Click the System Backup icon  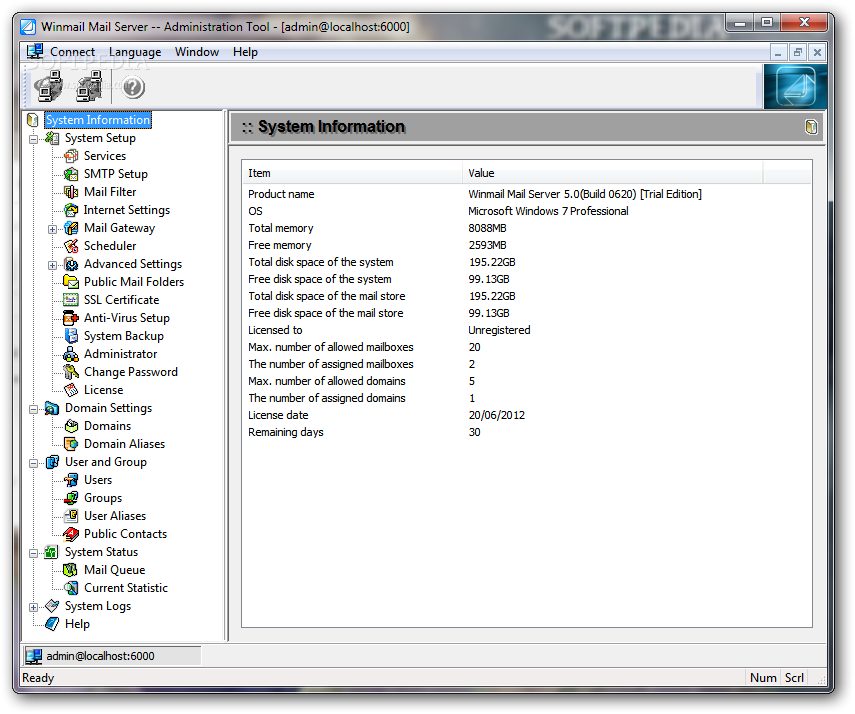(71, 336)
